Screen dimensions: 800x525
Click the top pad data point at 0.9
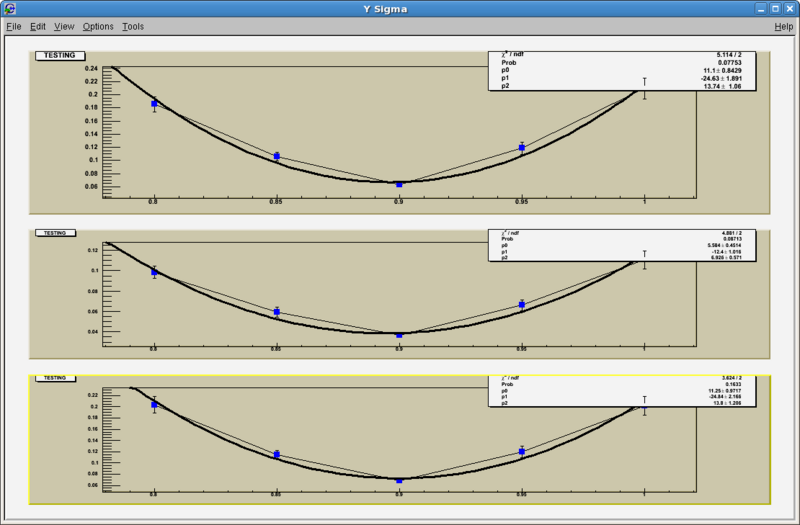click(x=399, y=184)
